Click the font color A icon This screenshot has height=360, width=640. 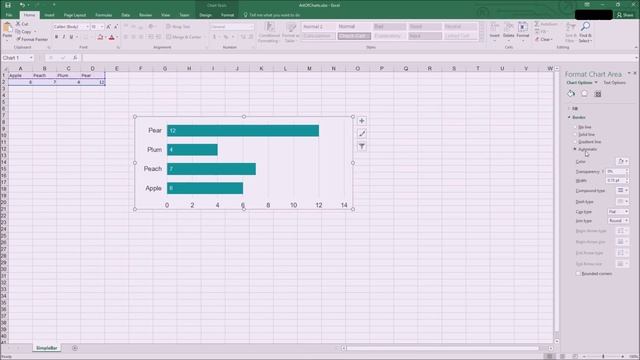pos(111,37)
